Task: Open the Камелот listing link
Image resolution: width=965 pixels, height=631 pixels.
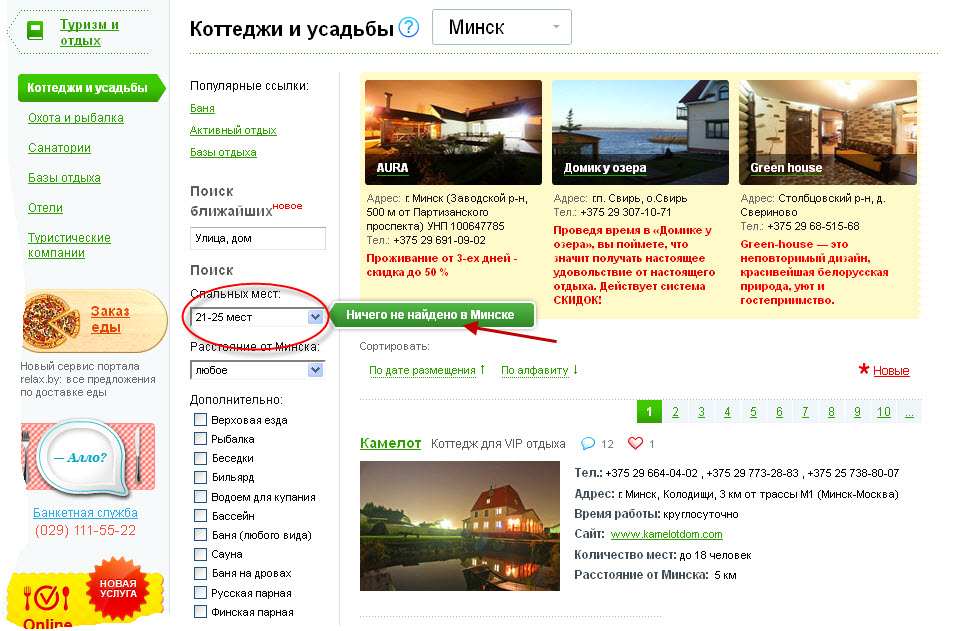Action: pyautogui.click(x=390, y=443)
